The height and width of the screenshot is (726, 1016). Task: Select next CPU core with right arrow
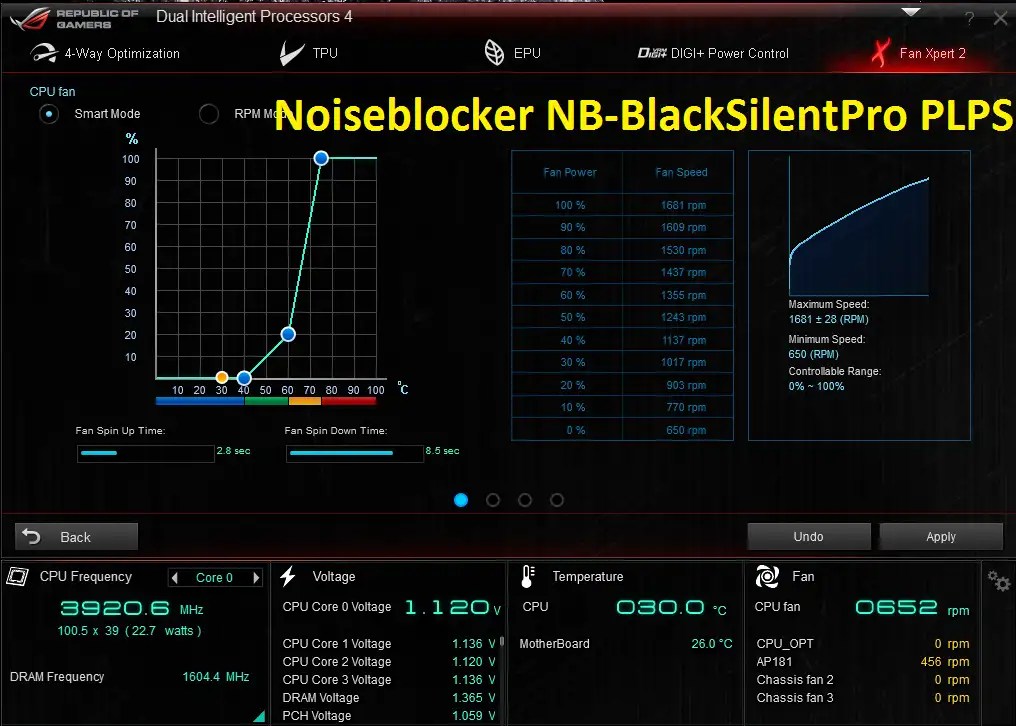[256, 578]
